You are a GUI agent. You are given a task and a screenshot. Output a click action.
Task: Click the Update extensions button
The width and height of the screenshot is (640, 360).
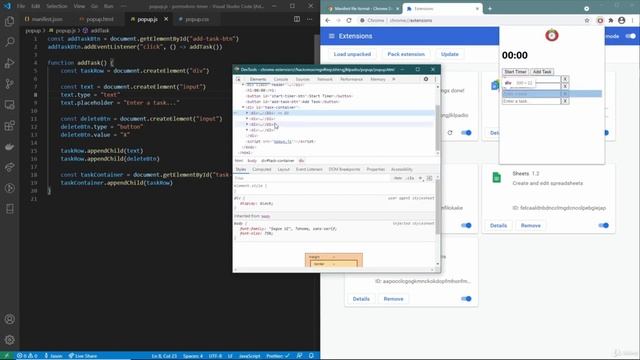point(450,54)
